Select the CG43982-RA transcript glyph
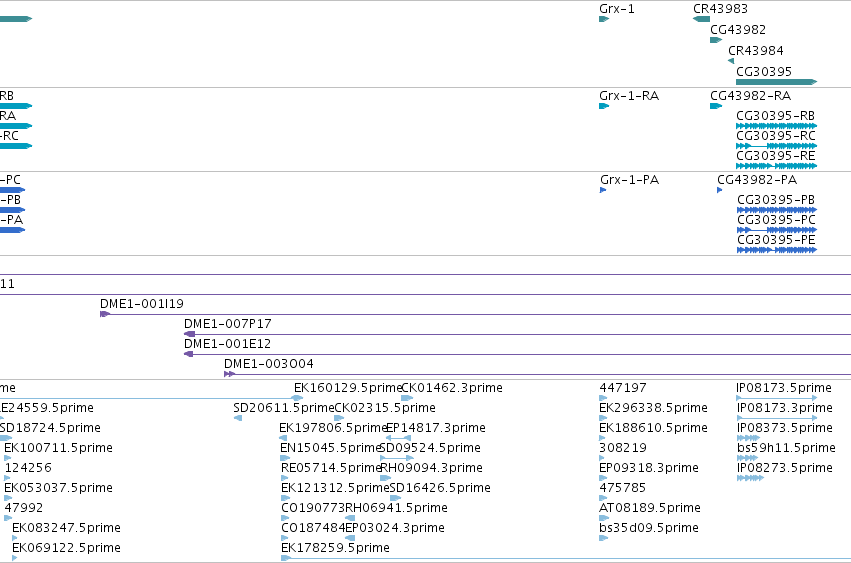851x563 pixels. 716,106
